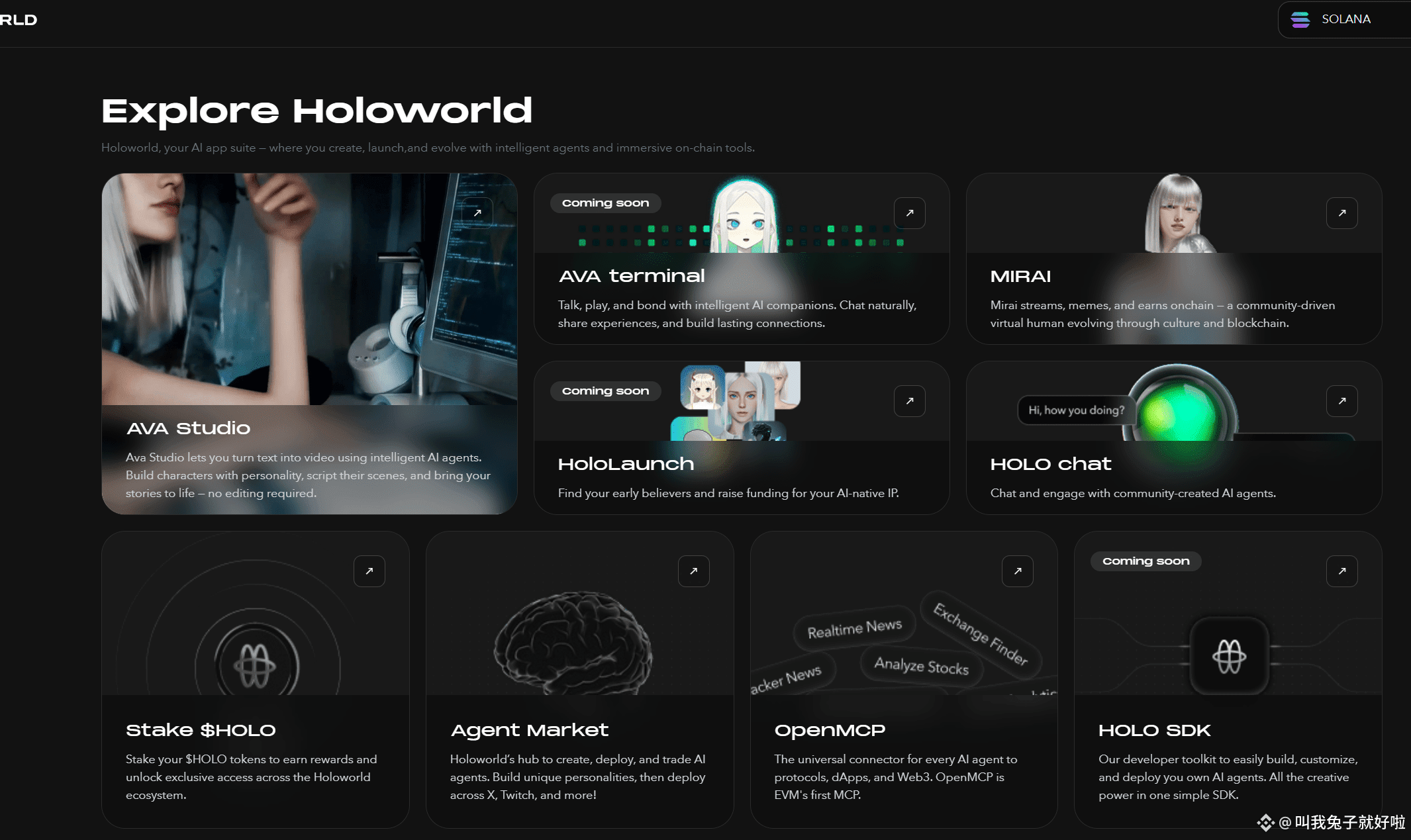Open MIRAI card arrow icon
The height and width of the screenshot is (840, 1411).
(x=1341, y=213)
